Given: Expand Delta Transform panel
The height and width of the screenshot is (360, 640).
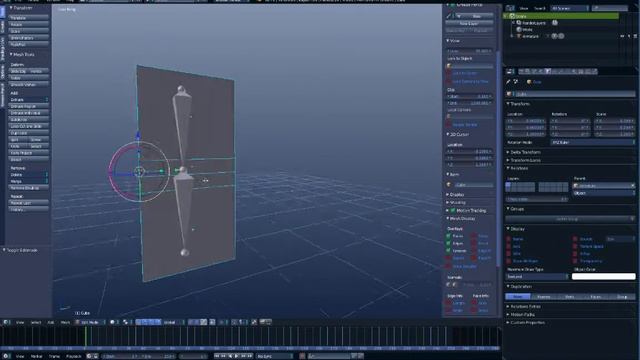Looking at the screenshot, I should point(524,152).
